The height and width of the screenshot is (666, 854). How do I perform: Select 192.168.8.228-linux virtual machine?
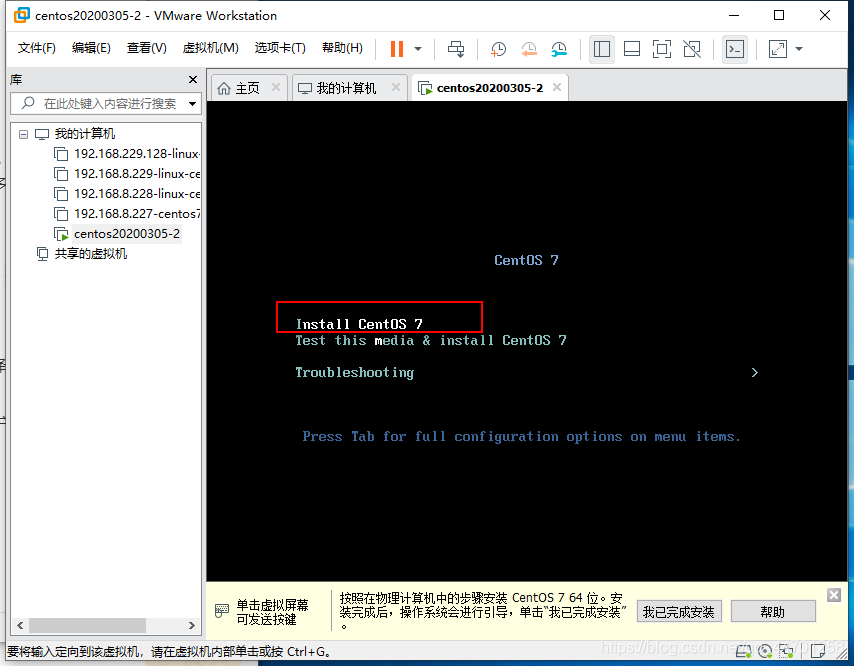(x=126, y=194)
